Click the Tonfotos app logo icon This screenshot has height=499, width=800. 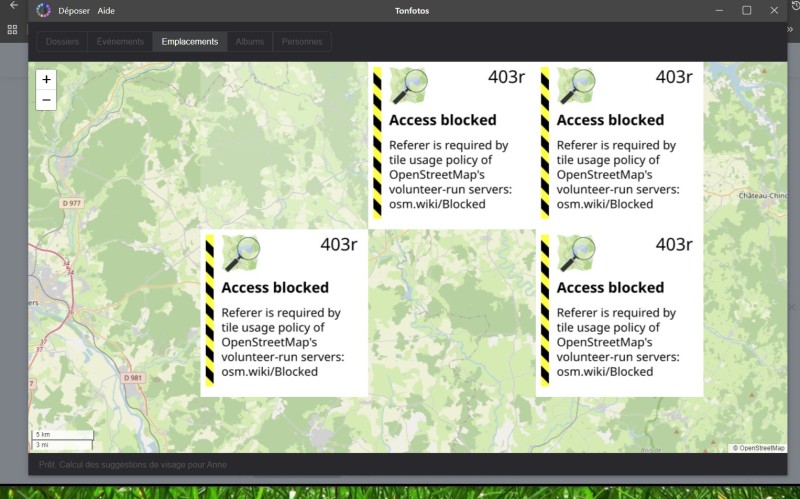coord(43,10)
